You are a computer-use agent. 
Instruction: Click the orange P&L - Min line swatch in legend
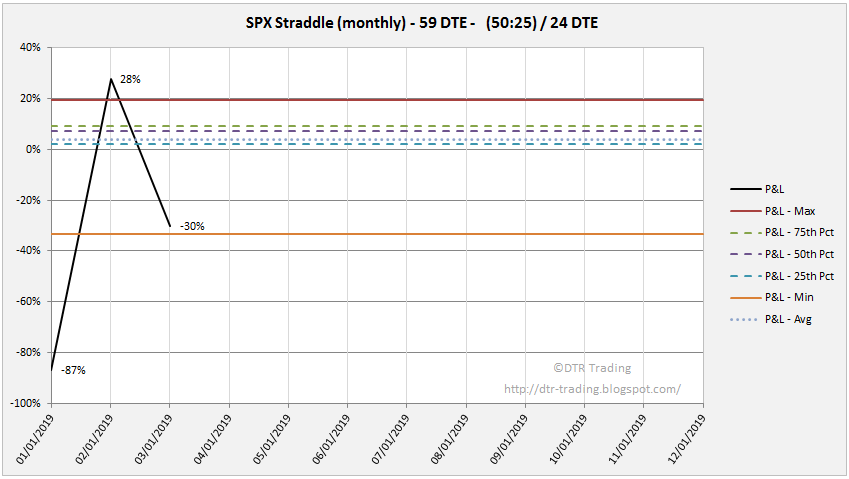745,297
